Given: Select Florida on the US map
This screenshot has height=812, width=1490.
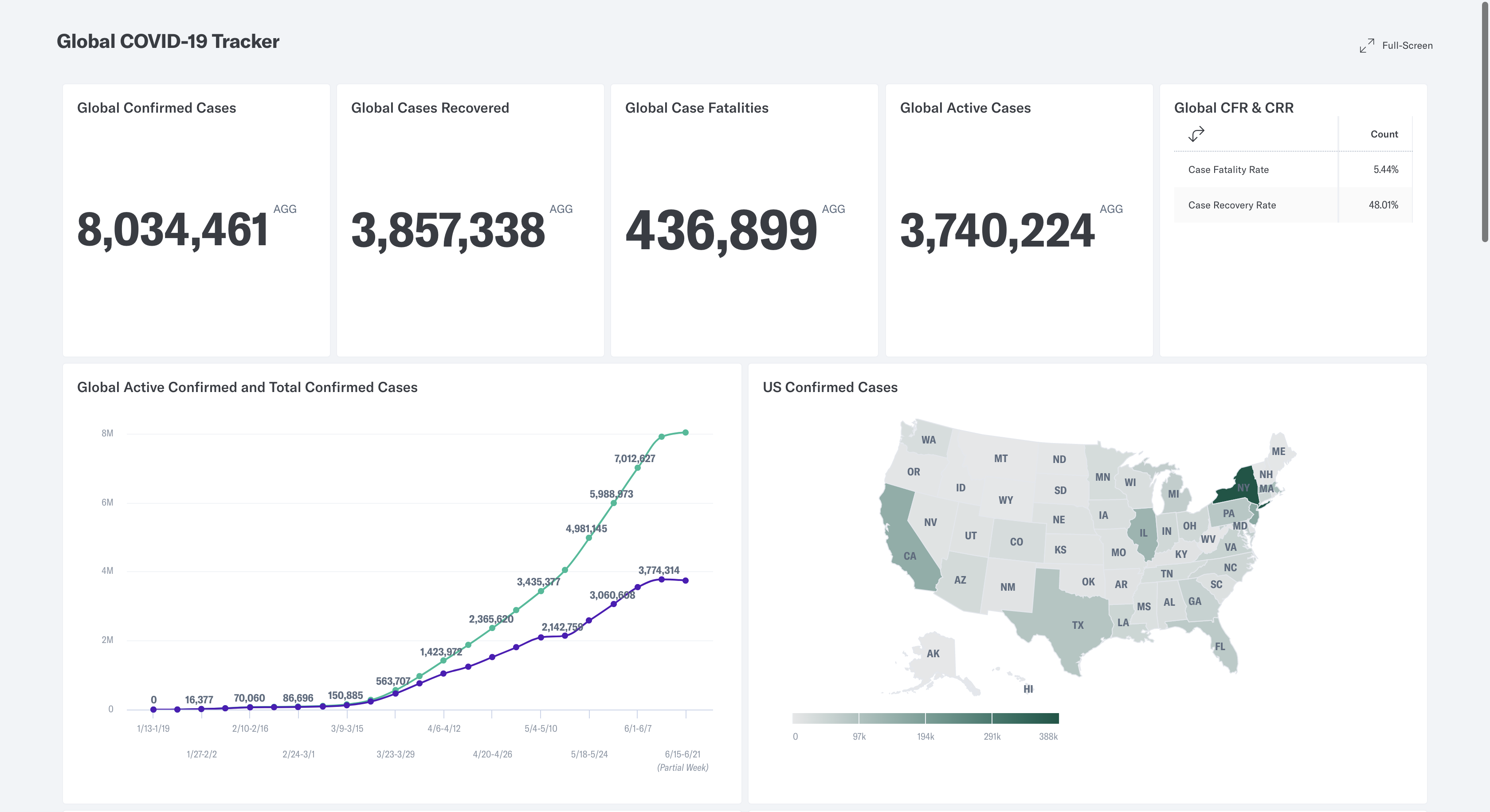Looking at the screenshot, I should [x=1219, y=646].
